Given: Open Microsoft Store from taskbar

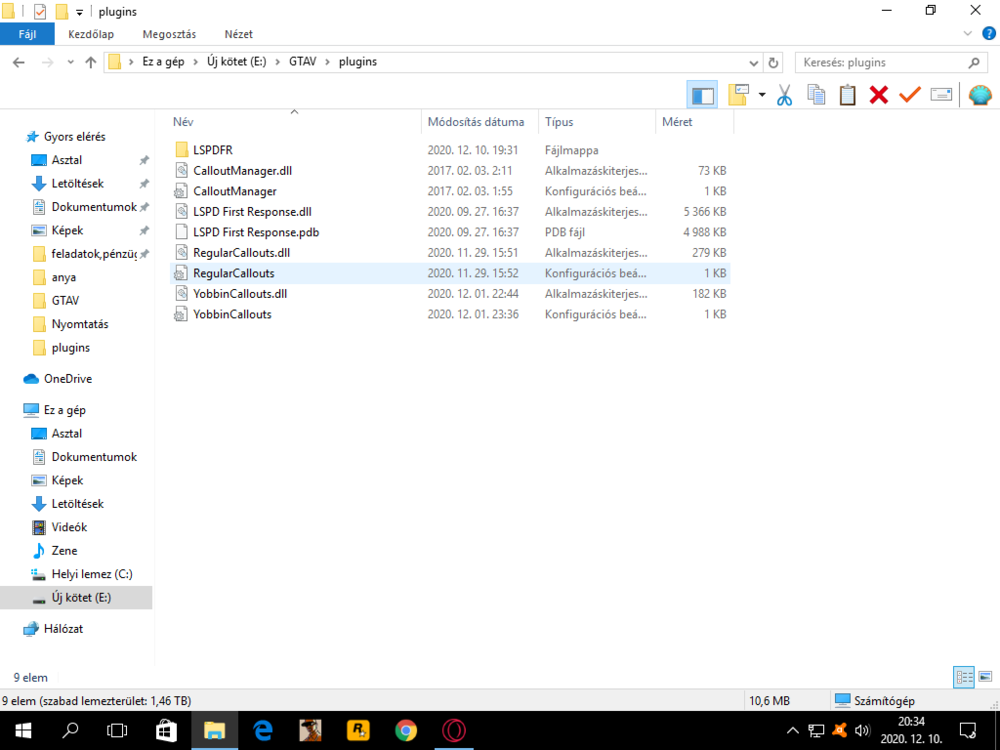Looking at the screenshot, I should (x=166, y=730).
